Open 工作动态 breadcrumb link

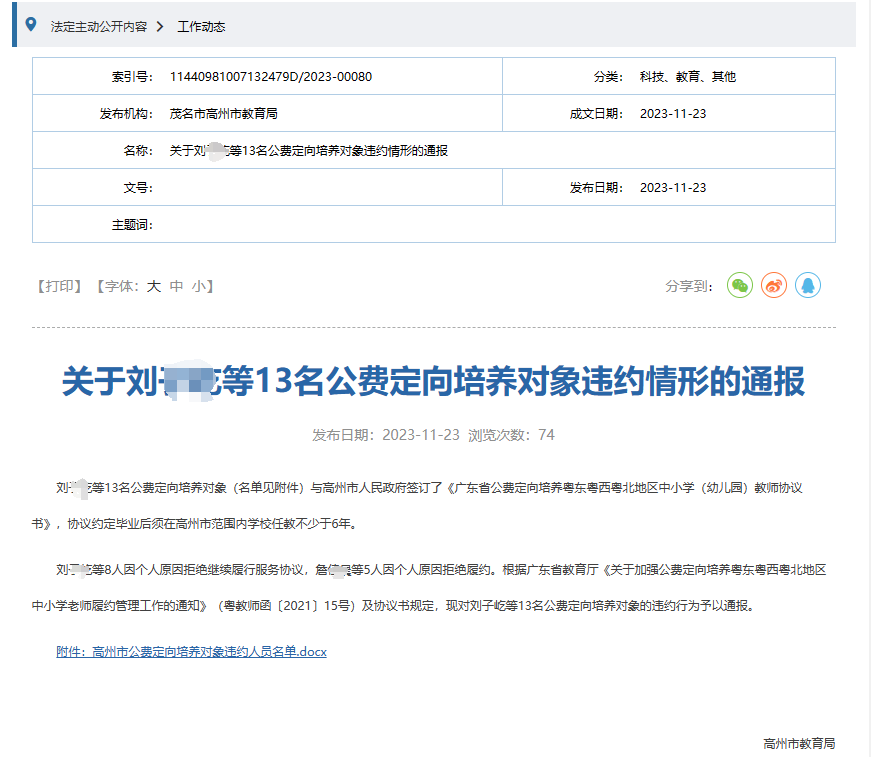[x=201, y=27]
